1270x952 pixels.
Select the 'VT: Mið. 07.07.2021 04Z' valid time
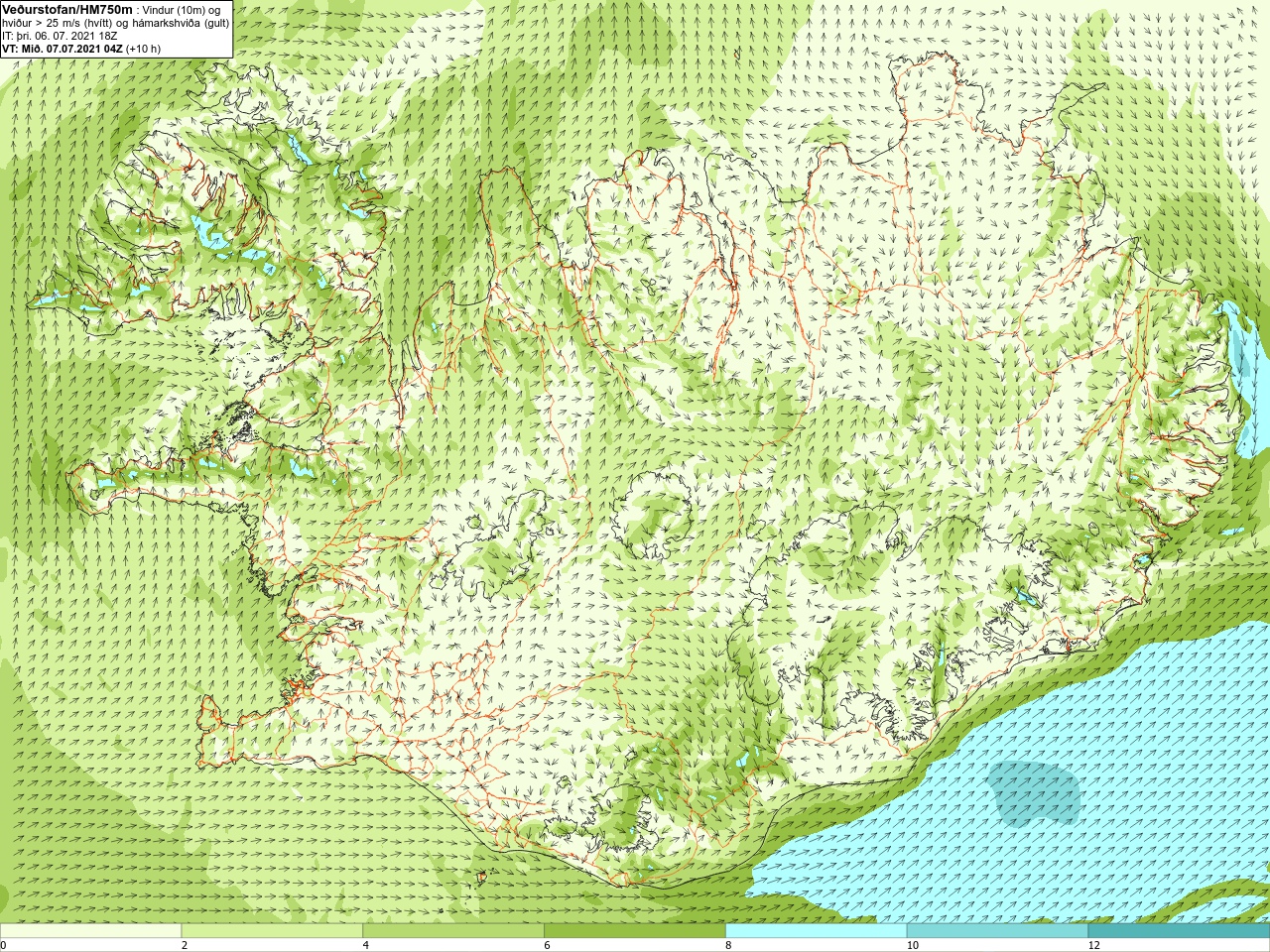pos(62,48)
